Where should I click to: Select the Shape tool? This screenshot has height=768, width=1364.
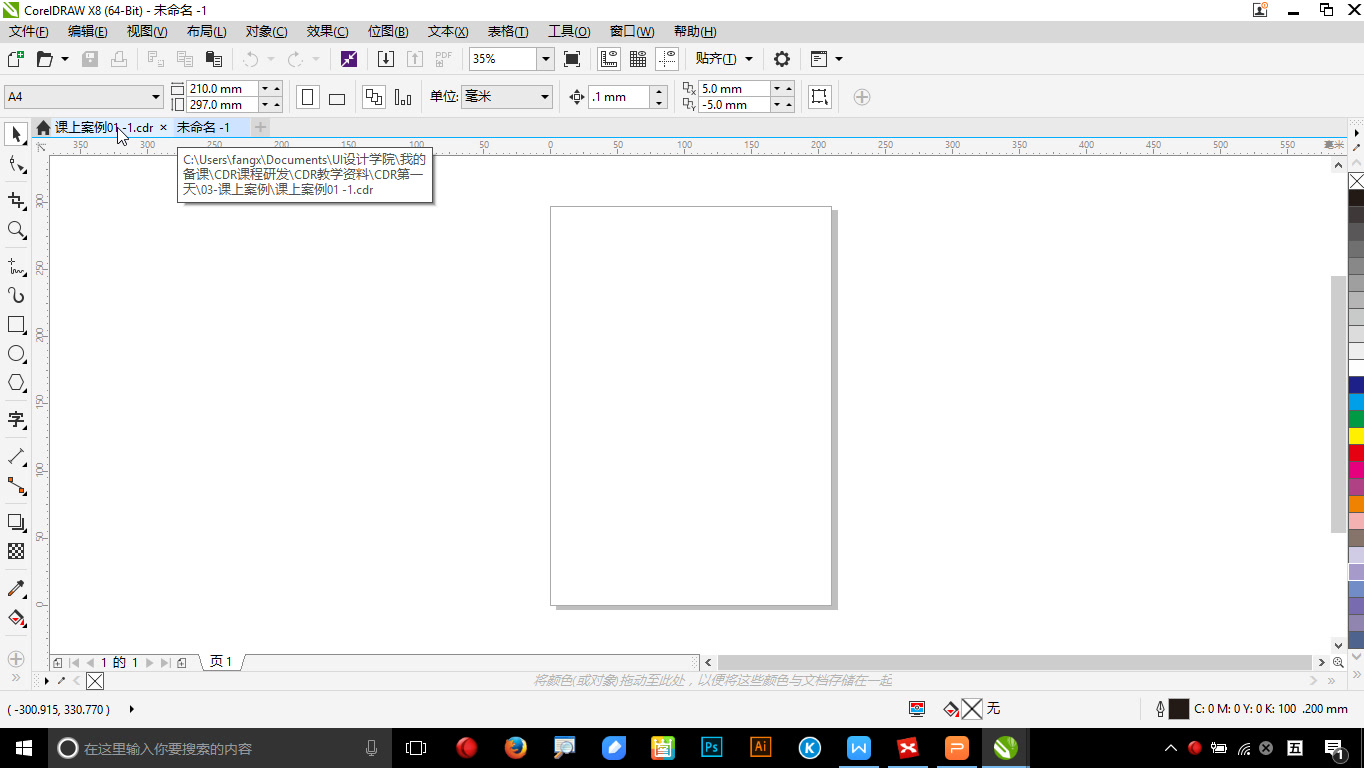click(x=16, y=165)
